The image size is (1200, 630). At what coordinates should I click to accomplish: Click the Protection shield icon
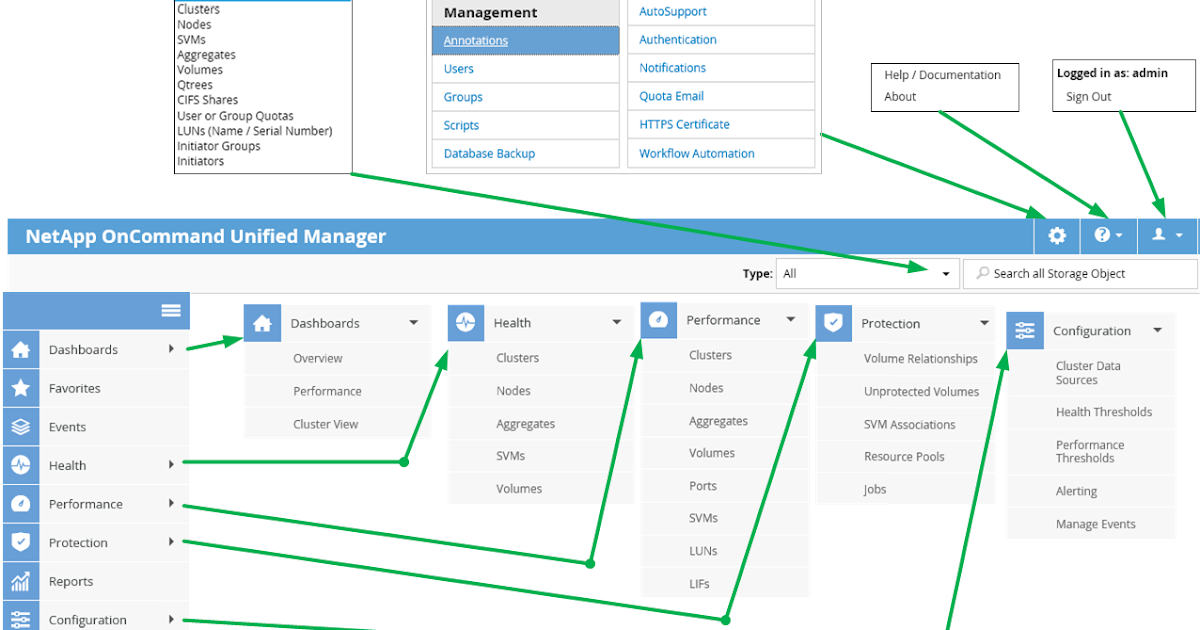click(x=18, y=542)
